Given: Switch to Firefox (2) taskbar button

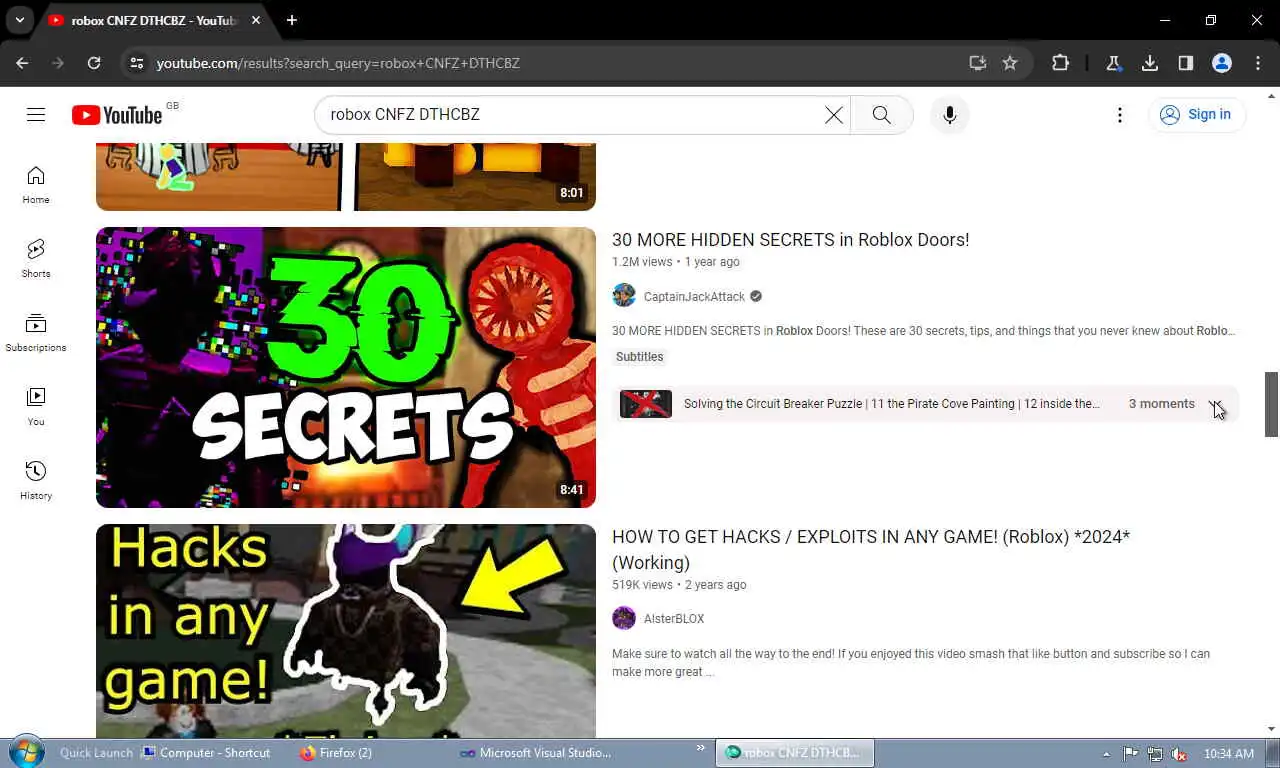Looking at the screenshot, I should (336, 753).
